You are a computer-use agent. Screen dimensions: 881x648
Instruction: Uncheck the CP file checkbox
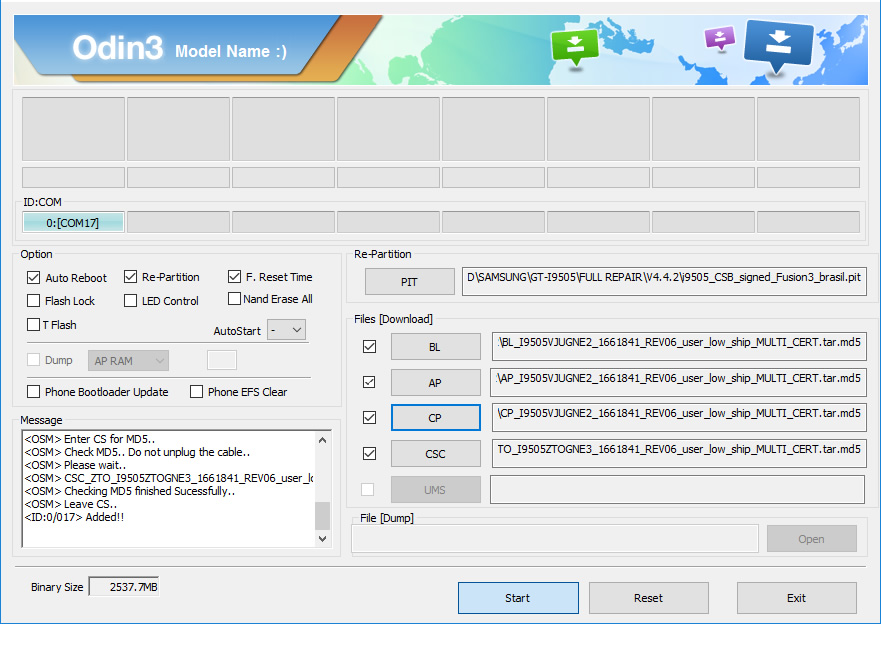tap(369, 418)
